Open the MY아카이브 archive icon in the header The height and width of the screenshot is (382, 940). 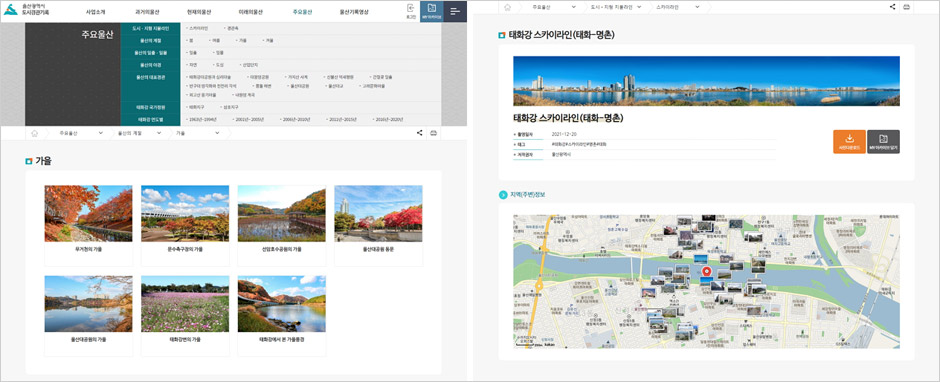(432, 11)
